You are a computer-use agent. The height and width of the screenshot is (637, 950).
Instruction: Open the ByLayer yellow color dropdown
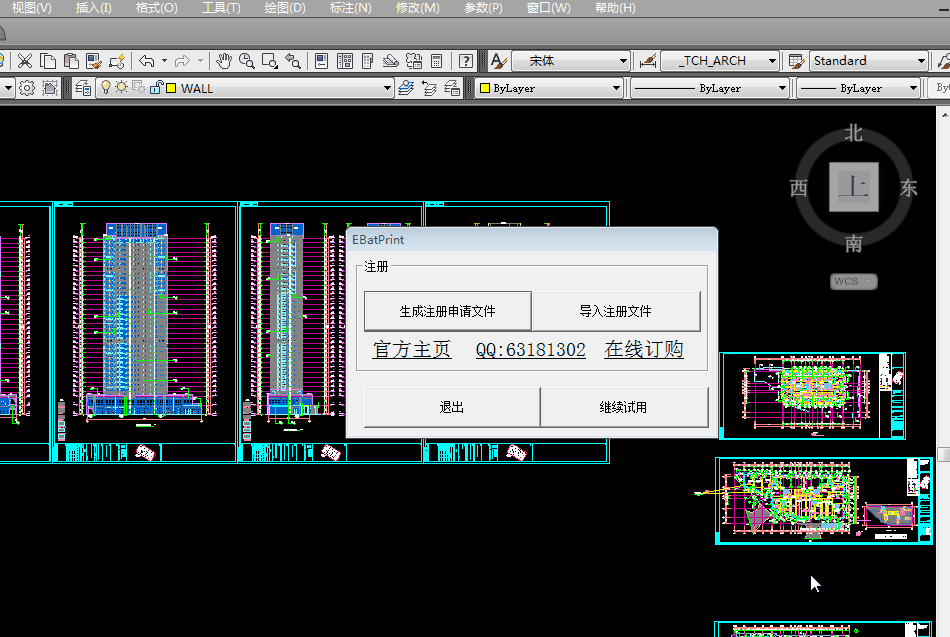617,88
